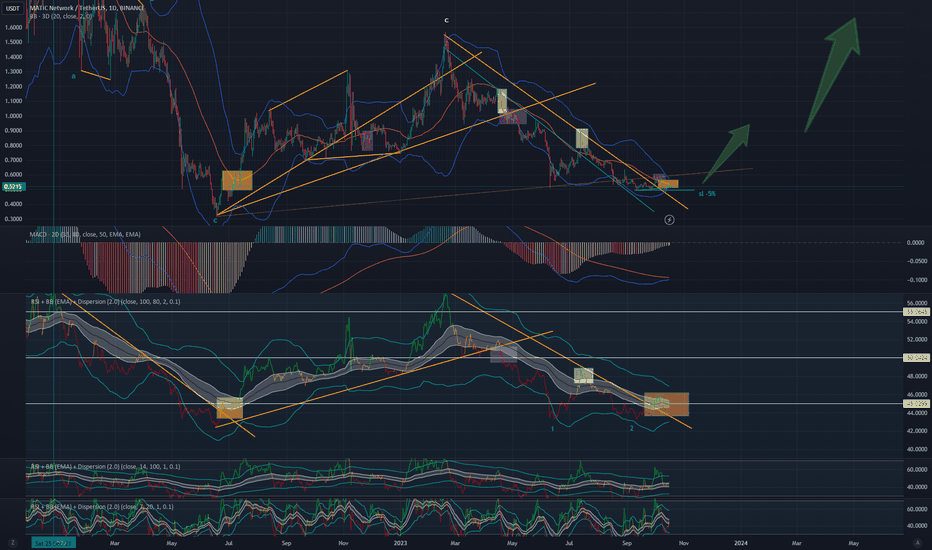Screen dimensions: 932x550
Task: Select the BB 3D (20, close, 2, 0) indicator legend
Action: click(60, 17)
